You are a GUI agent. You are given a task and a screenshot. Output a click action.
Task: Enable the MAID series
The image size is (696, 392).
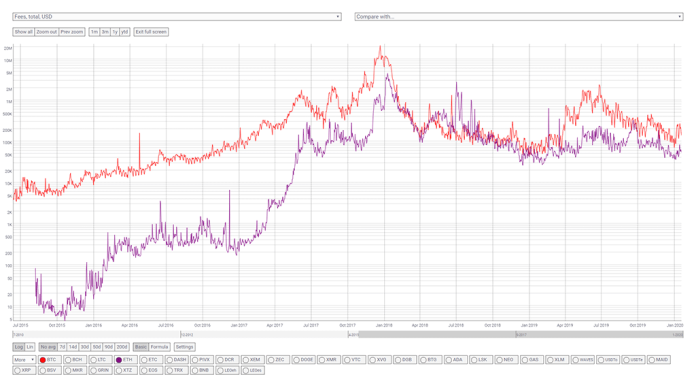pyautogui.click(x=658, y=360)
